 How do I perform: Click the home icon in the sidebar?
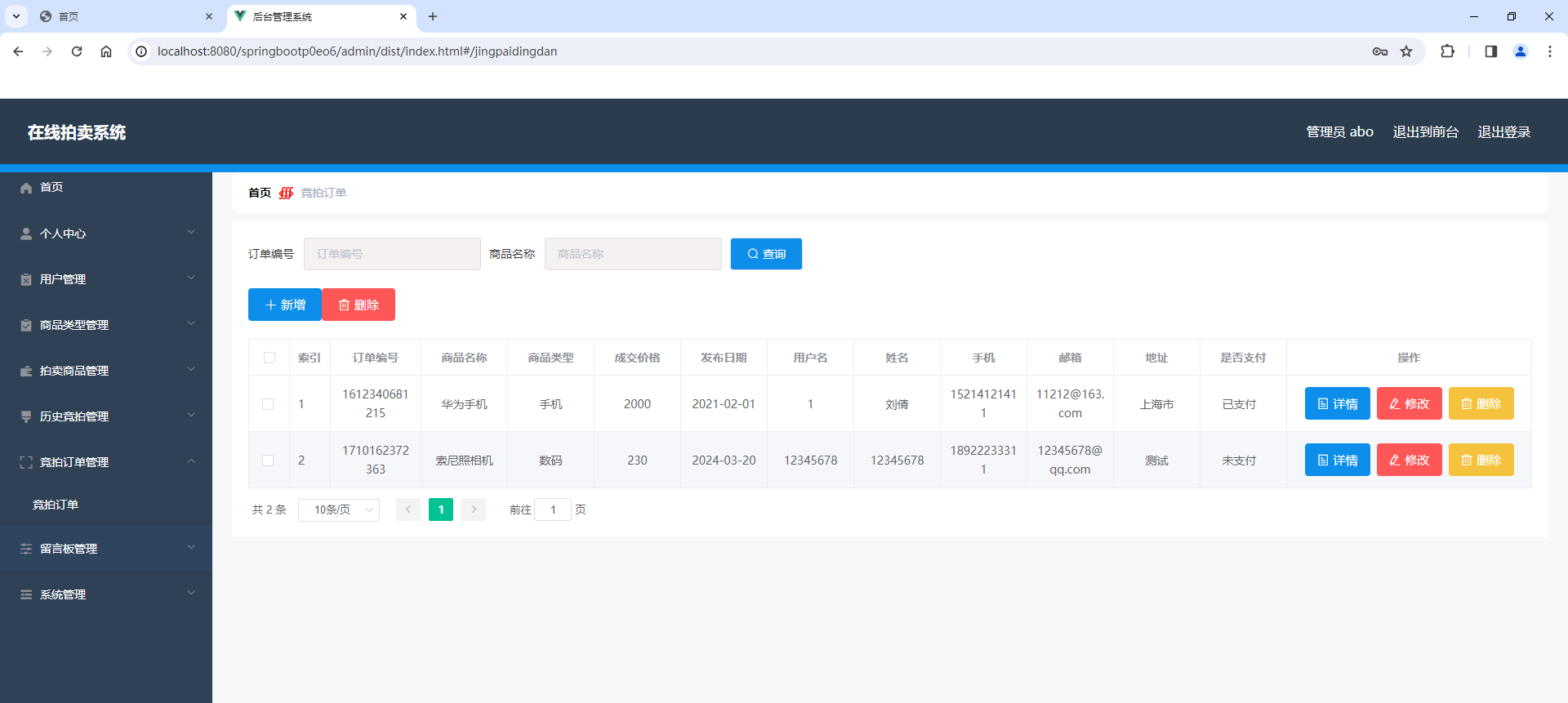26,188
